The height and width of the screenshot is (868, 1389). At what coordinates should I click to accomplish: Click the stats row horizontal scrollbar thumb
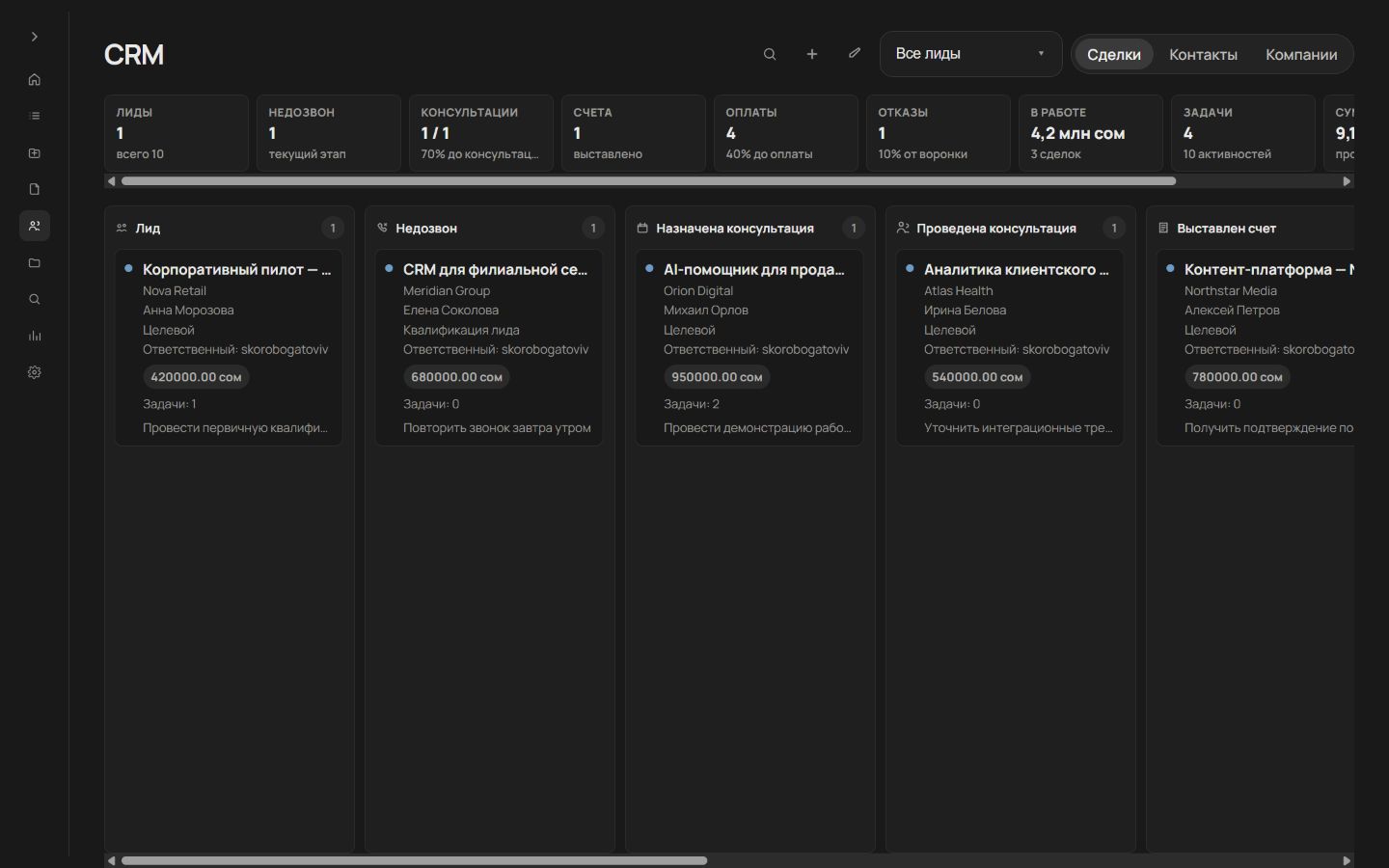(648, 181)
